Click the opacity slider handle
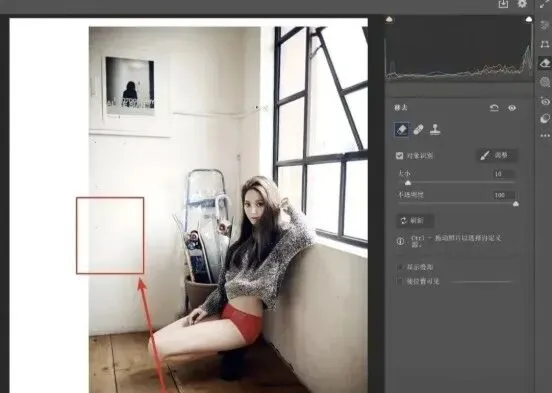The width and height of the screenshot is (552, 393). [x=516, y=204]
